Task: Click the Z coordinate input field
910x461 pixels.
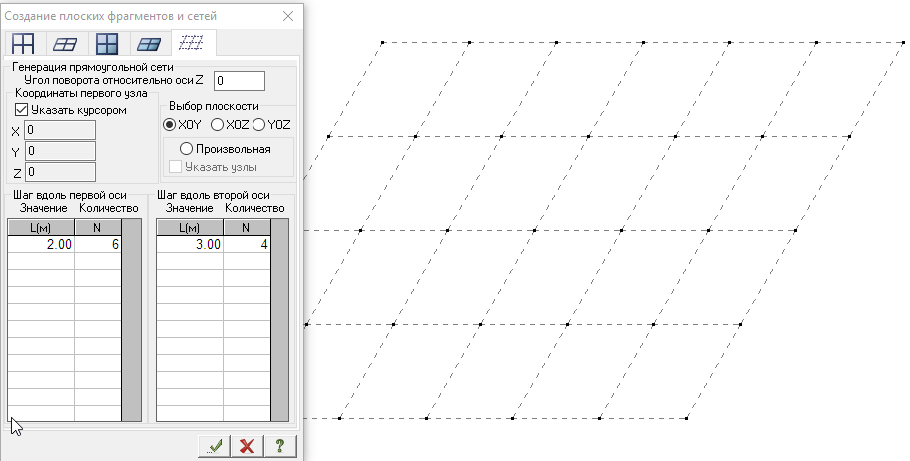Action: click(x=60, y=172)
